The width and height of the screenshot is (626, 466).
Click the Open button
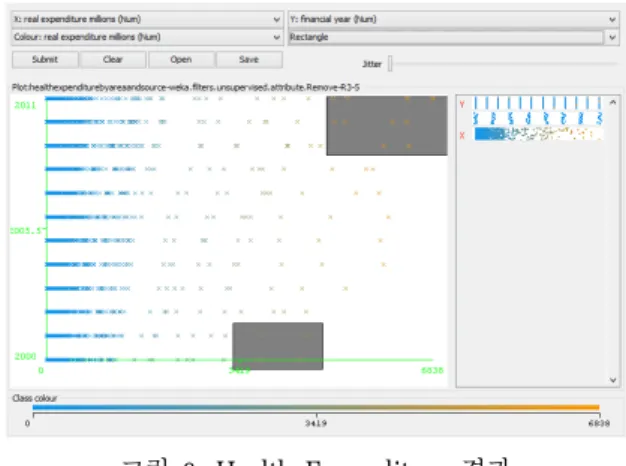pyautogui.click(x=181, y=59)
